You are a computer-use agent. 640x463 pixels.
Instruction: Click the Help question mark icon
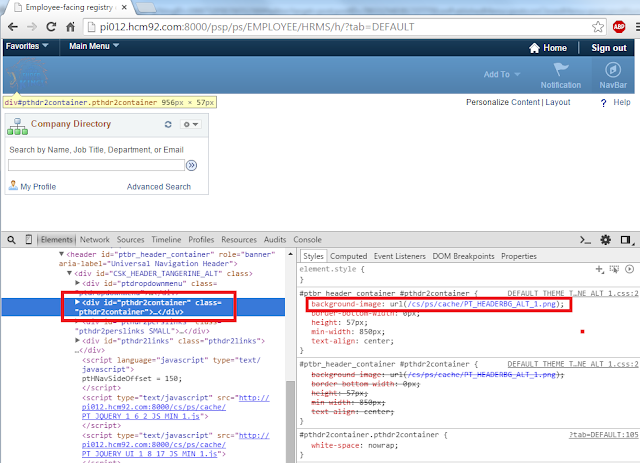point(604,103)
